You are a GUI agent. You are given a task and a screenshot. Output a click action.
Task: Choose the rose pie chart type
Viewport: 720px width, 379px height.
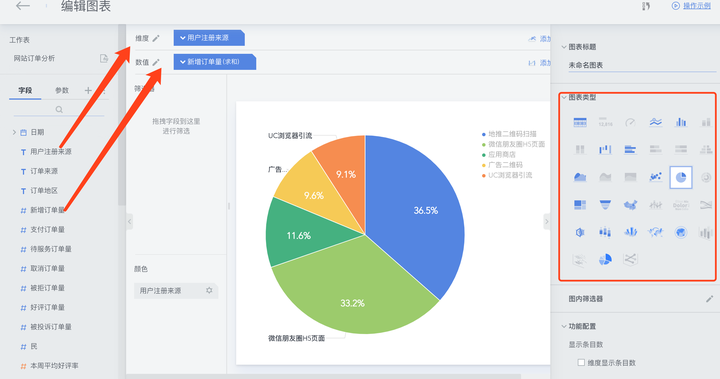coord(605,260)
